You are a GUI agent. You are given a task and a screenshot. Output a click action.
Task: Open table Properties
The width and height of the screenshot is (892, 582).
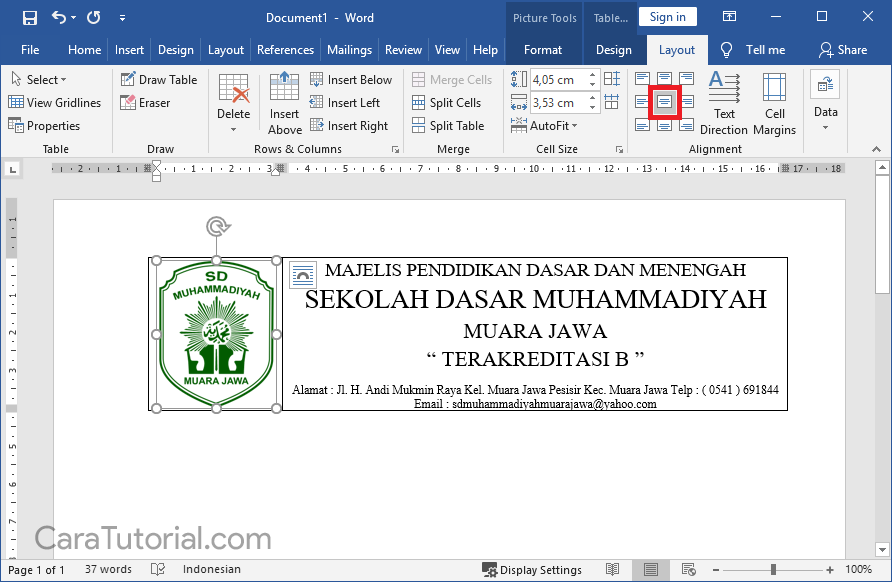44,126
